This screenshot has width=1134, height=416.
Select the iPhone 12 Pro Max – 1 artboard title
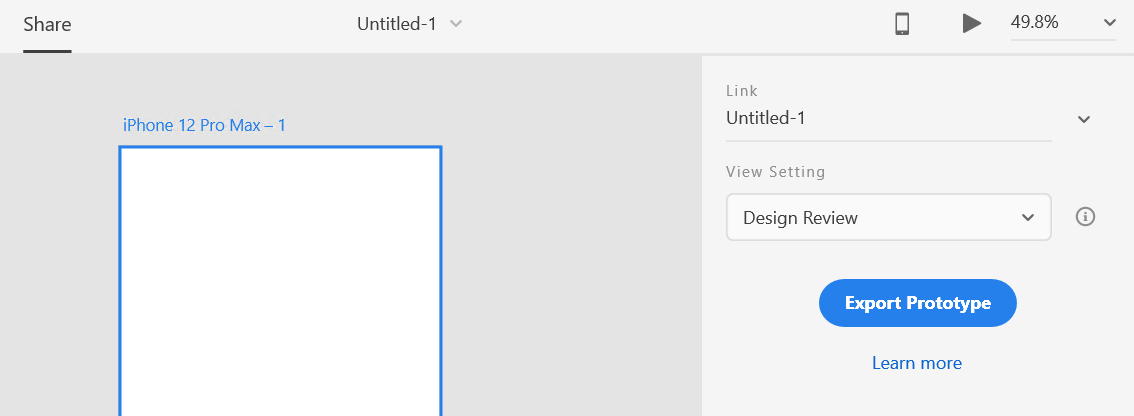[204, 125]
